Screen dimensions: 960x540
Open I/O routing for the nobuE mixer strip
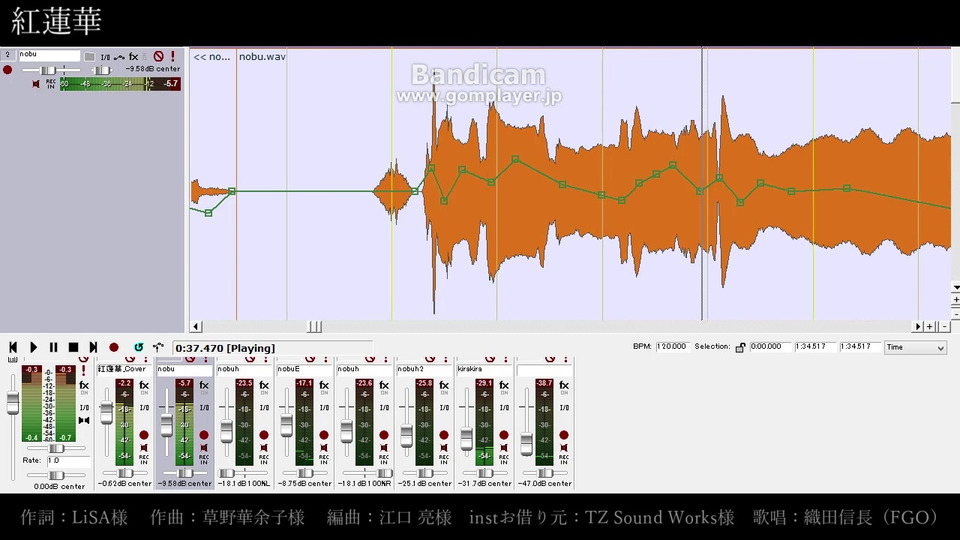[x=324, y=408]
